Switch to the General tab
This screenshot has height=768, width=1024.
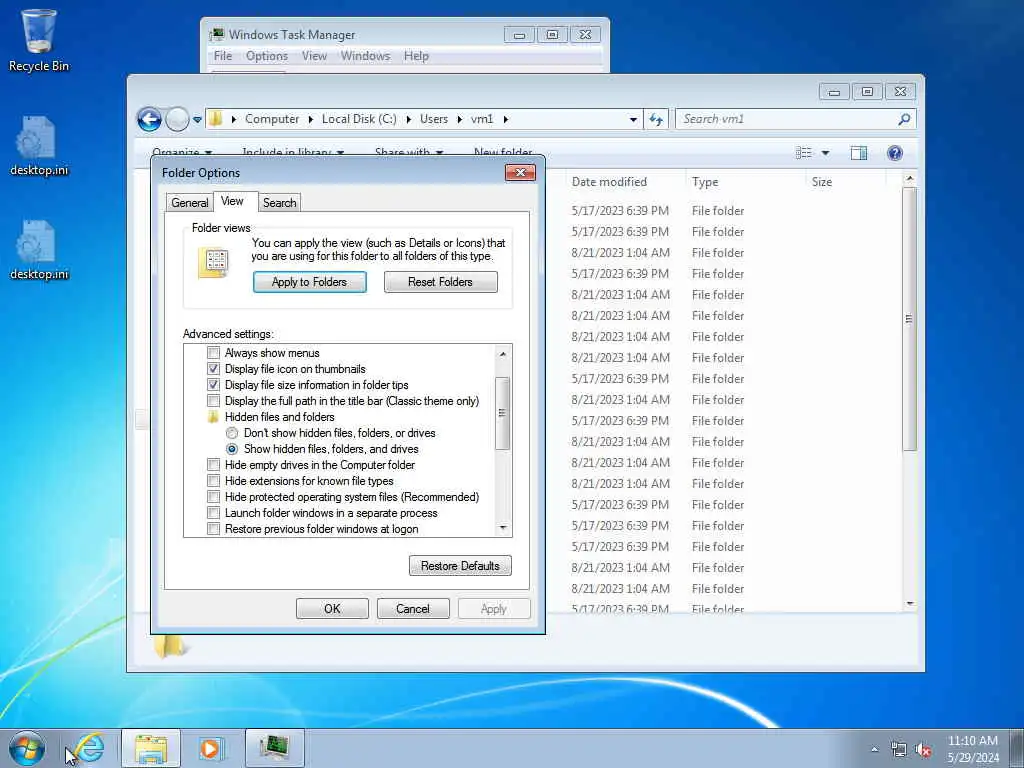click(x=189, y=202)
